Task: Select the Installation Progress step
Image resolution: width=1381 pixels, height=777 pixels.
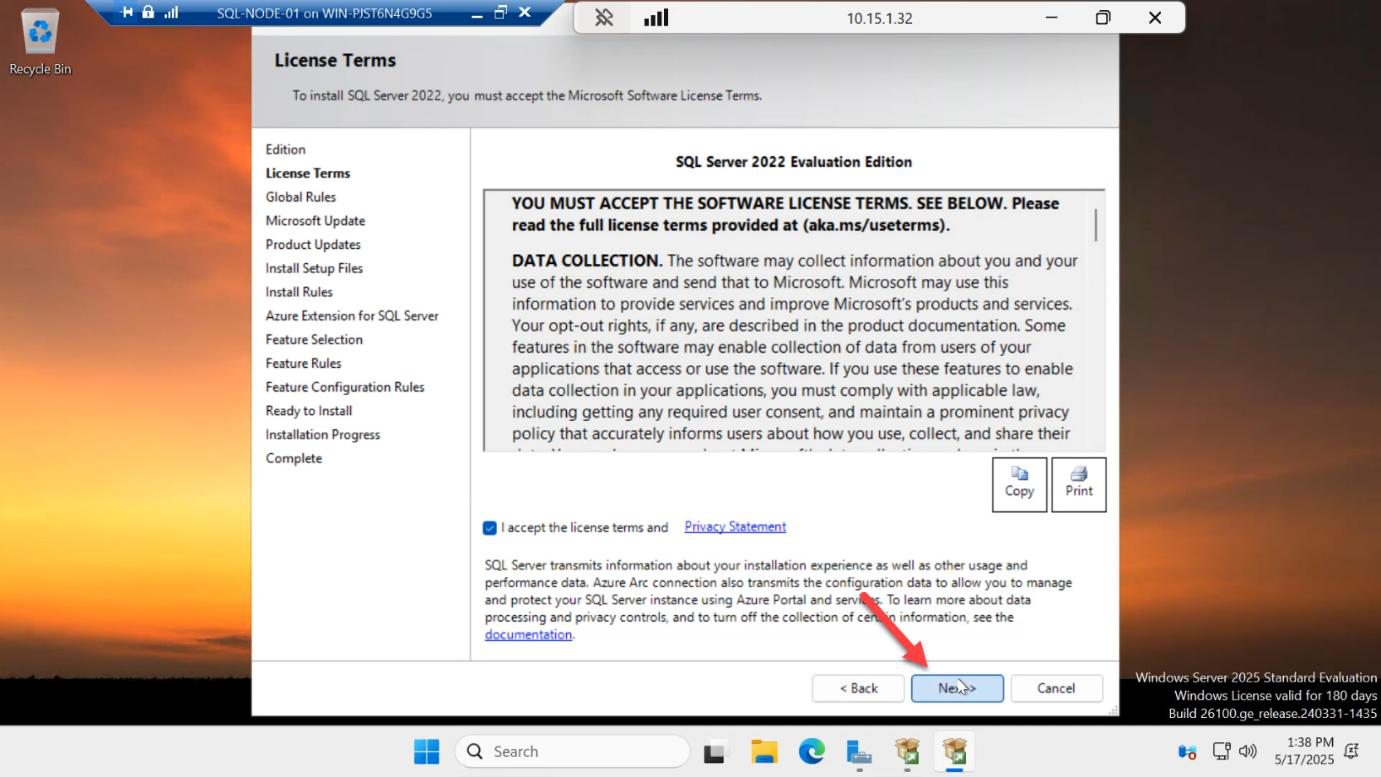Action: [323, 435]
